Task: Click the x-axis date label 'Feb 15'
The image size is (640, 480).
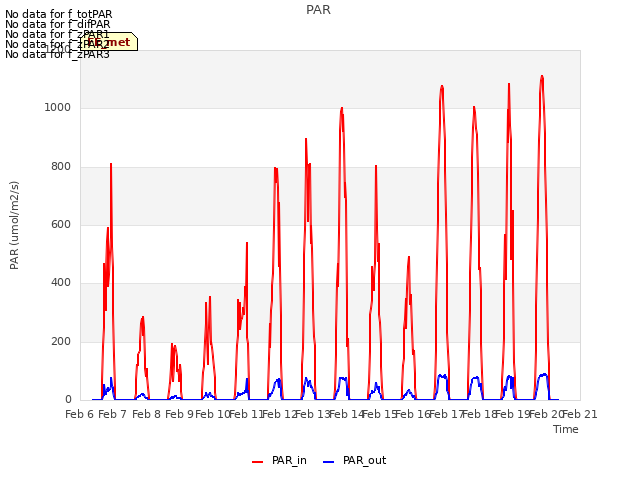Action: pyautogui.click(x=380, y=415)
